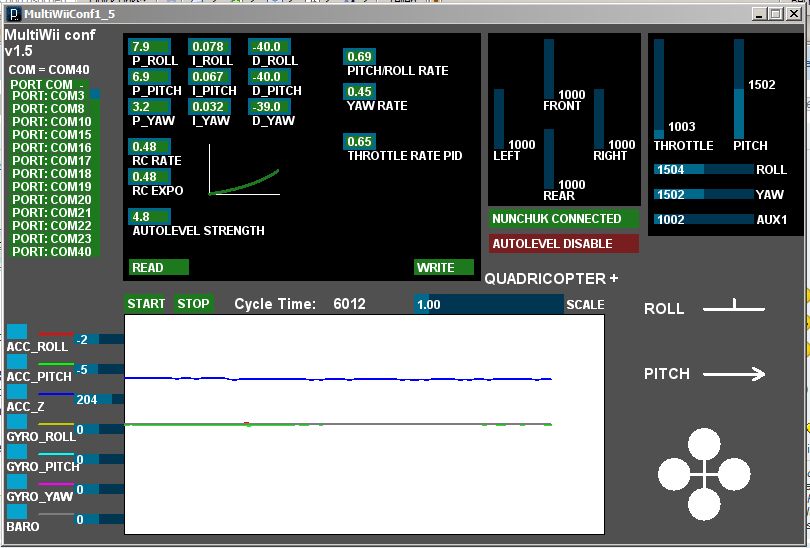Click the ACC_ROLL value slider showing -2

coord(99,339)
